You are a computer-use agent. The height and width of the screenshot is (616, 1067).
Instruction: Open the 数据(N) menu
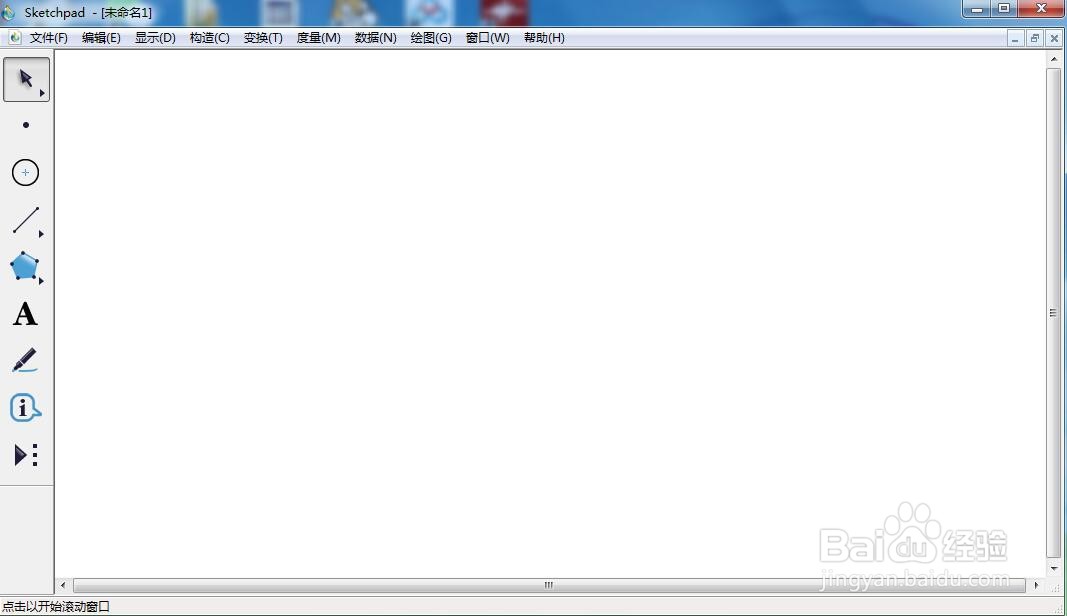(x=376, y=38)
